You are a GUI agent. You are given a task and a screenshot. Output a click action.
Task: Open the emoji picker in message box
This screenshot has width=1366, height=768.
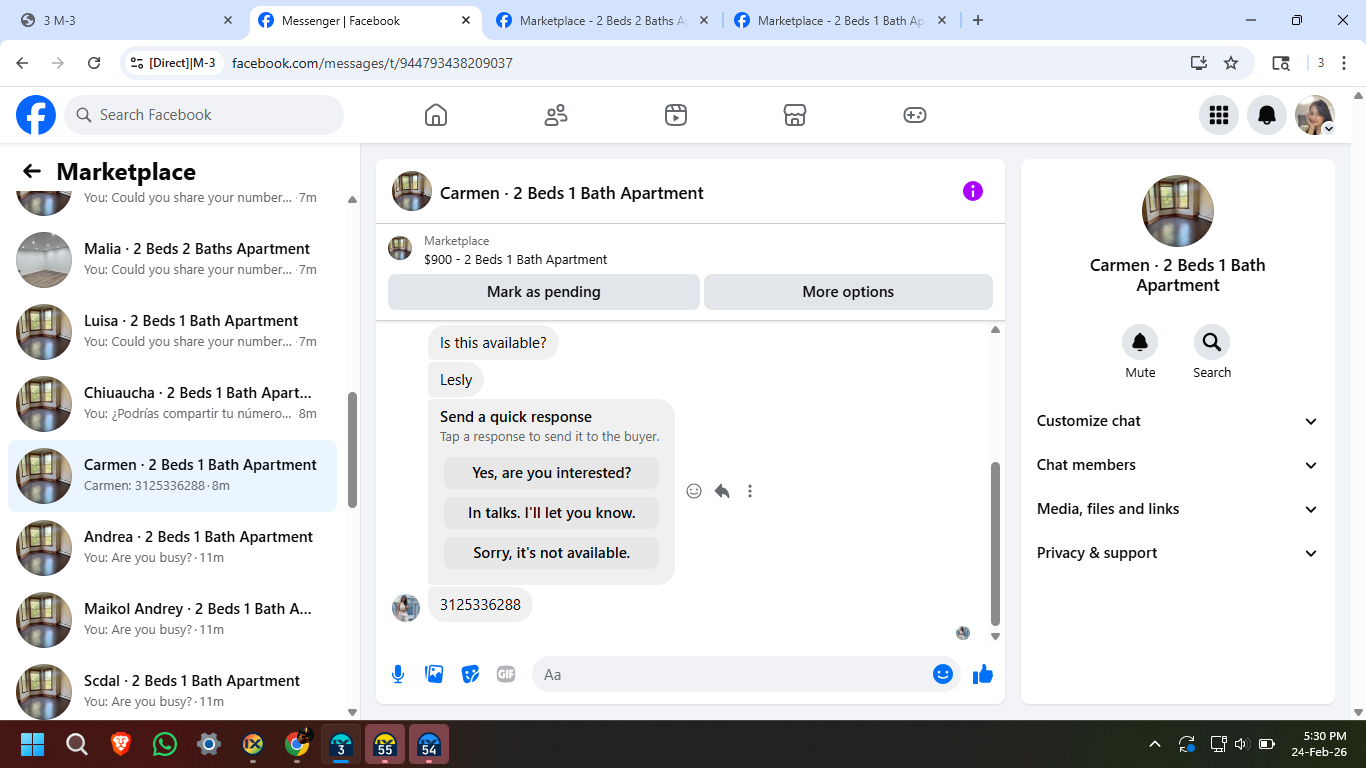[942, 674]
